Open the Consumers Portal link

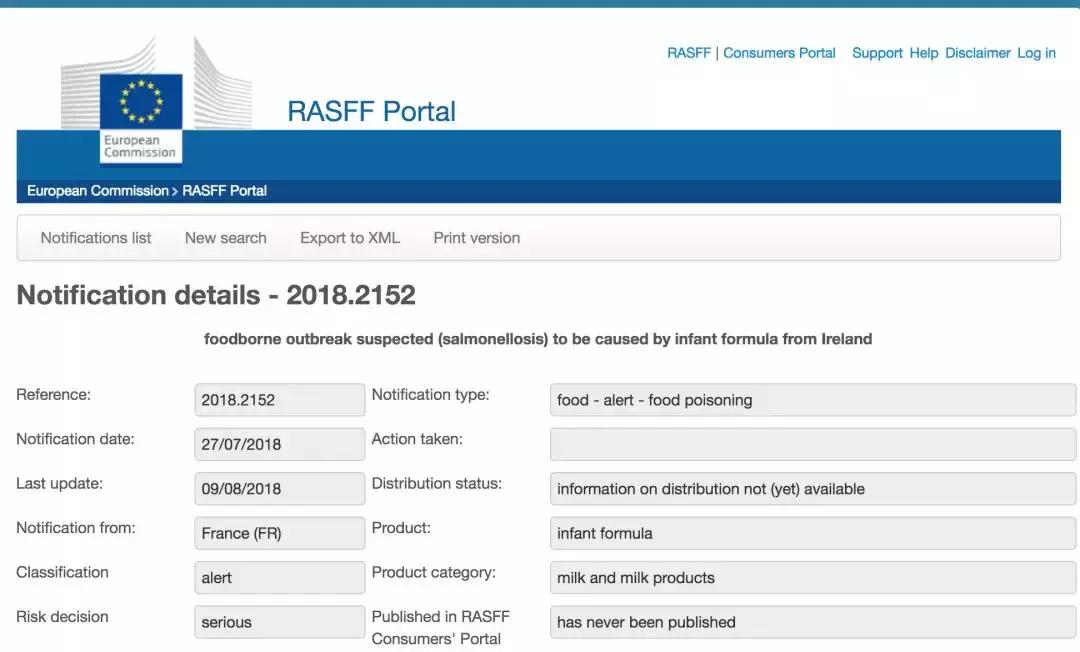[779, 53]
